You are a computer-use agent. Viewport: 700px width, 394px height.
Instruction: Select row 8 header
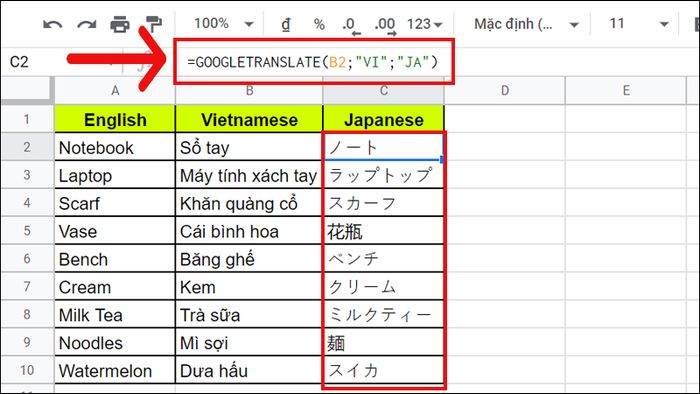pos(27,314)
